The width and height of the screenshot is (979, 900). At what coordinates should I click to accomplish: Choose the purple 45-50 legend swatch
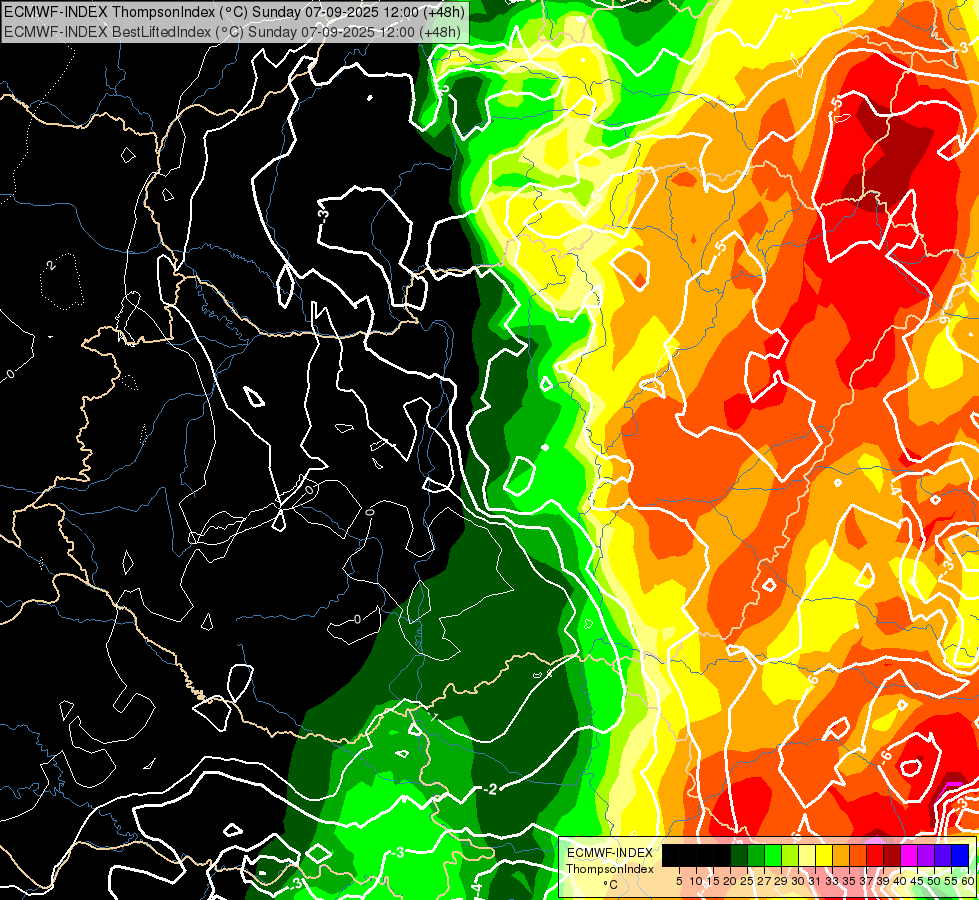[926, 855]
